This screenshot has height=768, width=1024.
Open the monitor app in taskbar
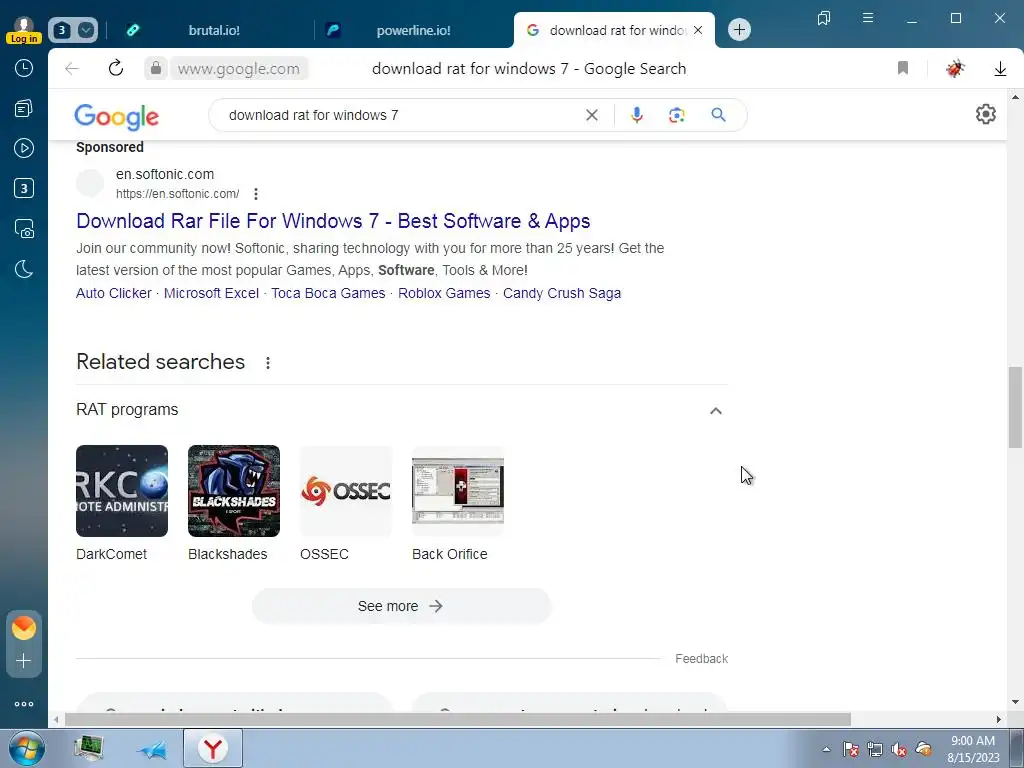(x=88, y=748)
